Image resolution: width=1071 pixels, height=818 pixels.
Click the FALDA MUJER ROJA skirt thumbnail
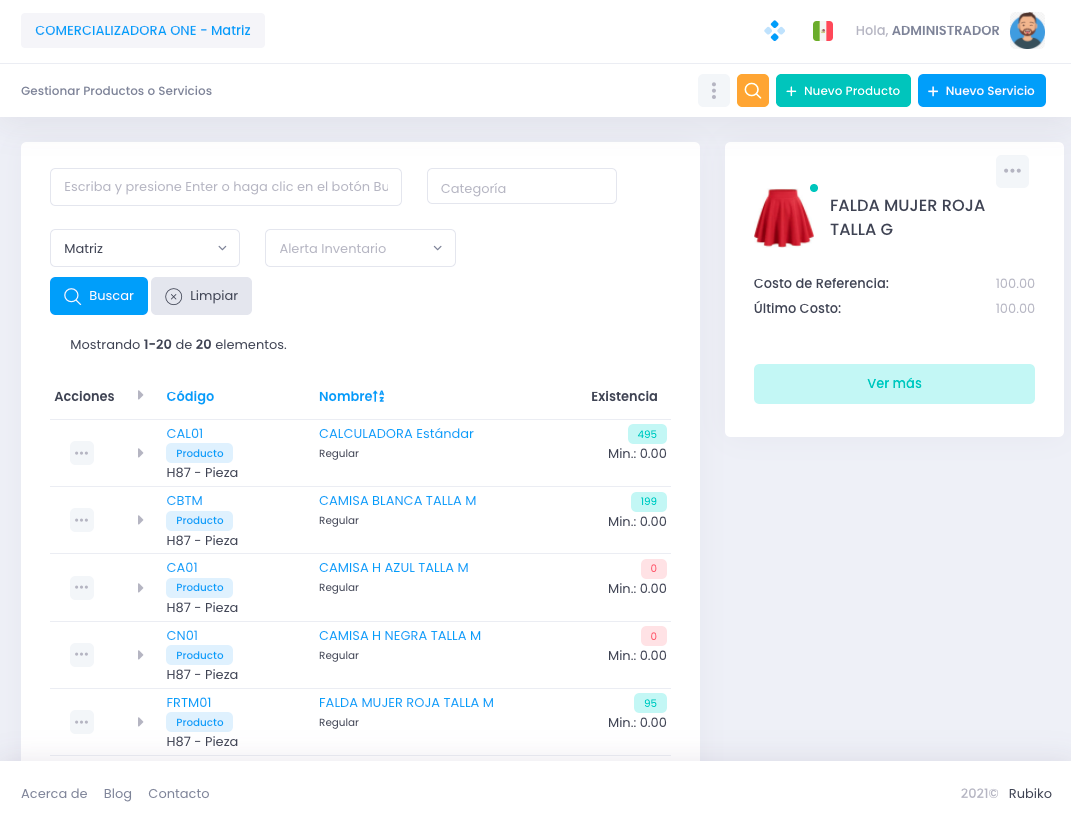pyautogui.click(x=785, y=218)
